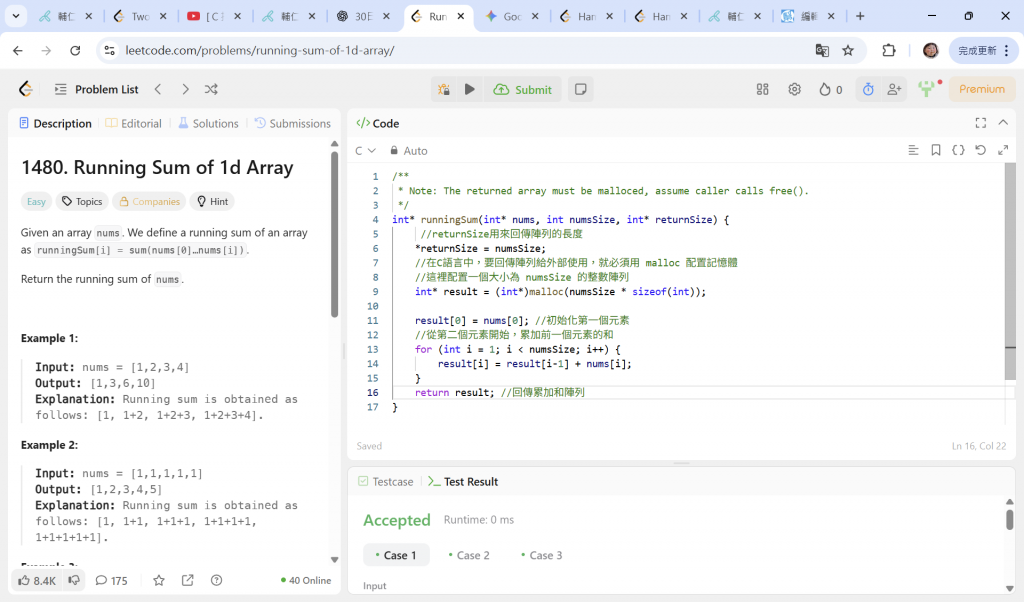Open the Test Result tab

463,482
